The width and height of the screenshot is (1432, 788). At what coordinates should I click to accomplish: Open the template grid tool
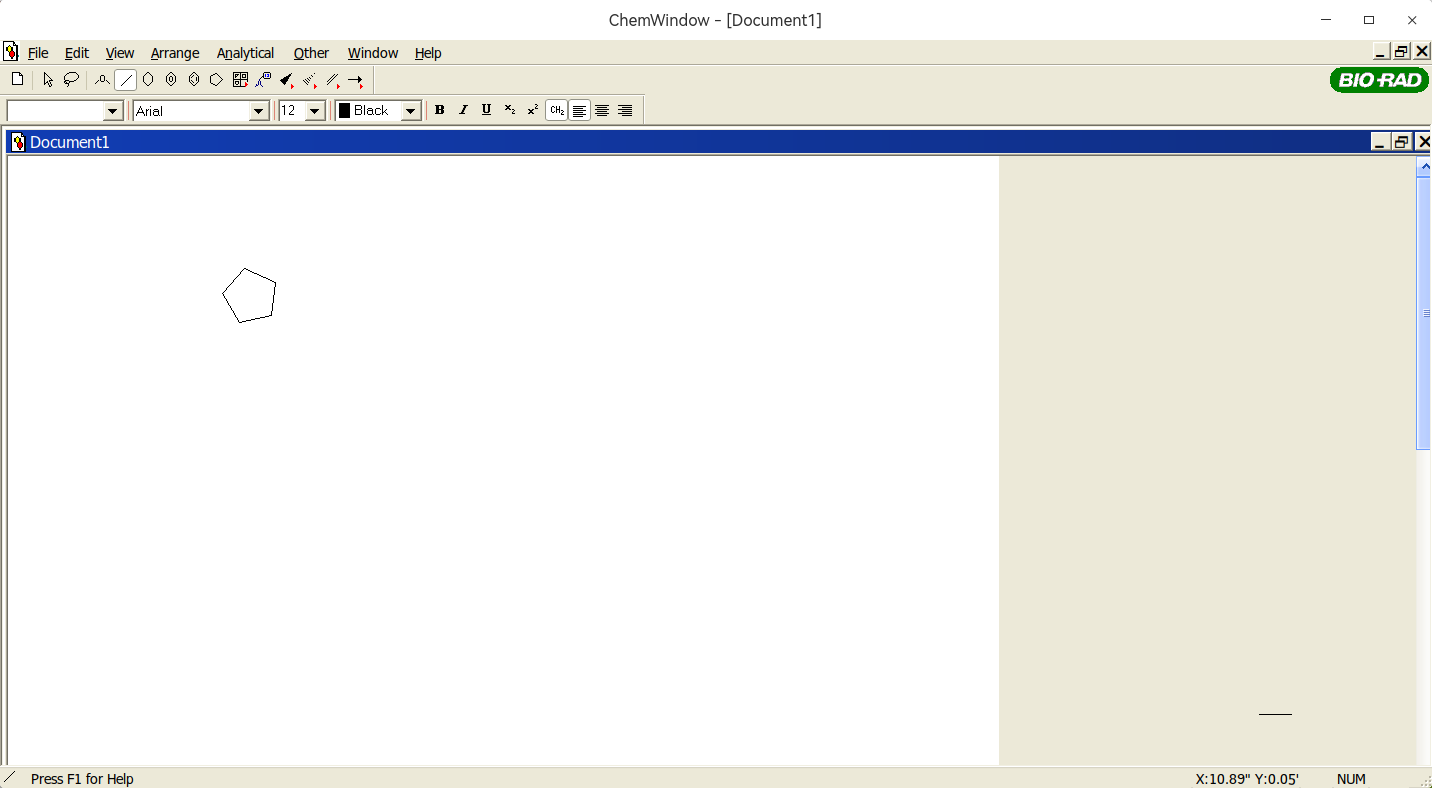pyautogui.click(x=240, y=80)
